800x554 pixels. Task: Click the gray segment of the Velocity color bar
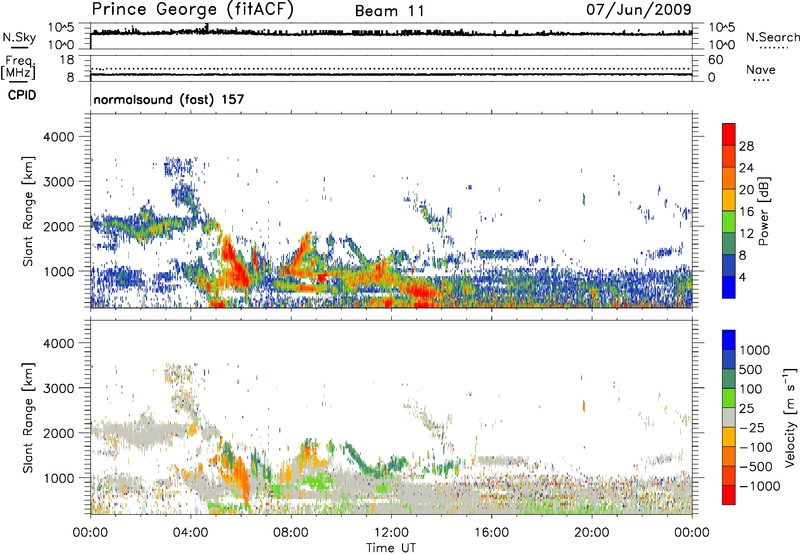pos(729,418)
